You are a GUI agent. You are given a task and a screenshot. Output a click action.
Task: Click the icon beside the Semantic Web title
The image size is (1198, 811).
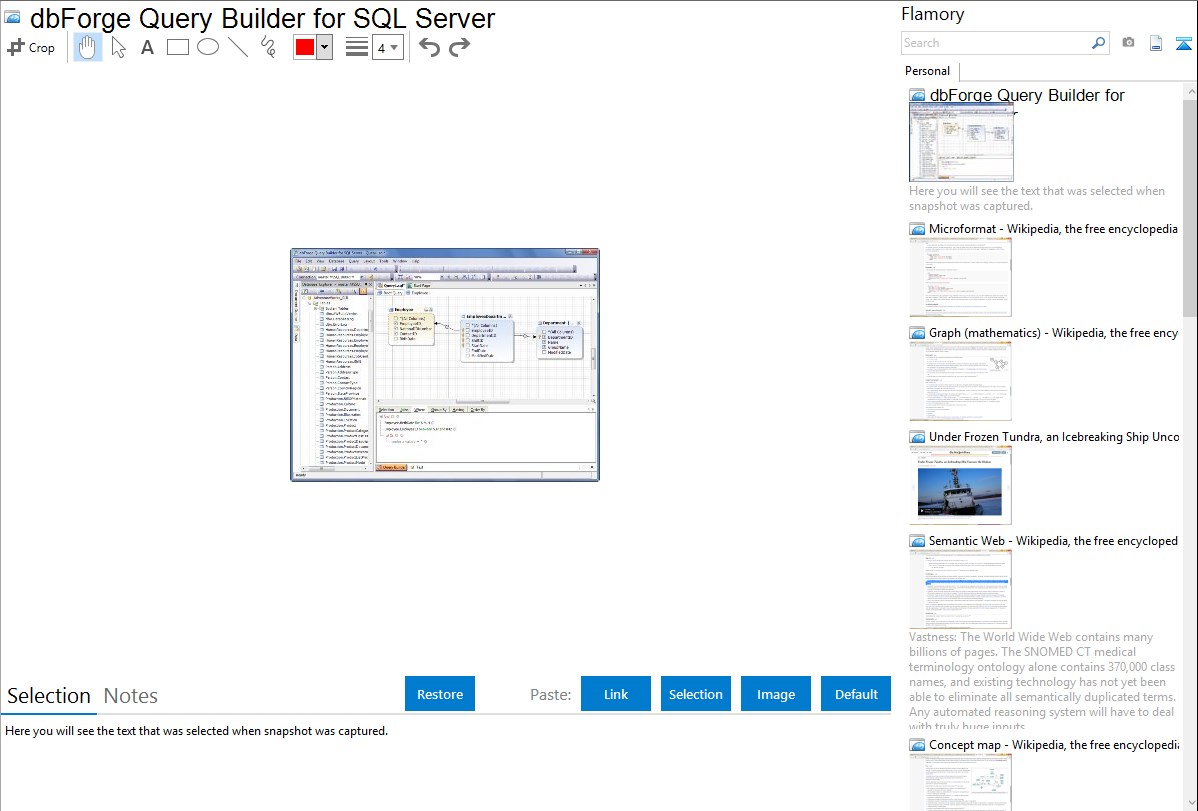coord(917,540)
